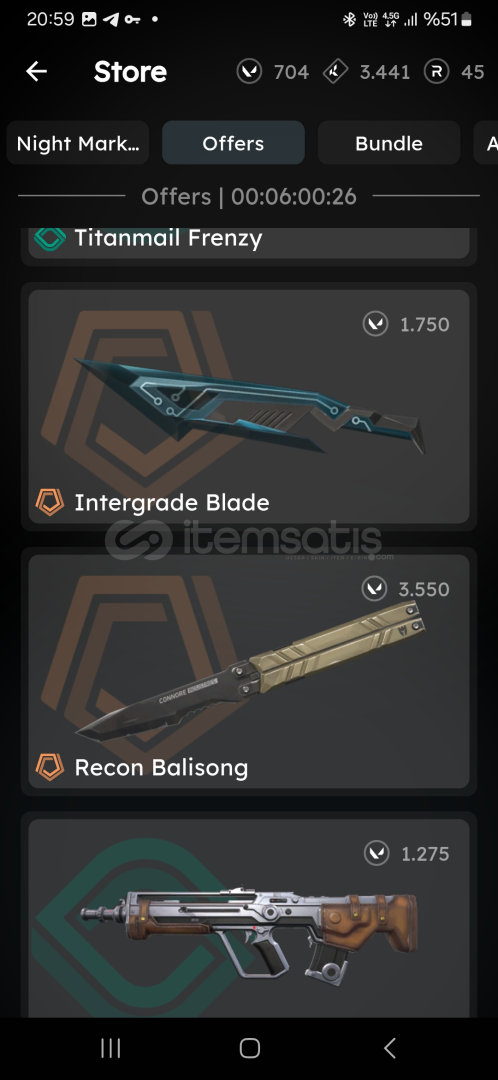Tap the Radianite icon showing 45
This screenshot has width=498, height=1080.
(437, 71)
